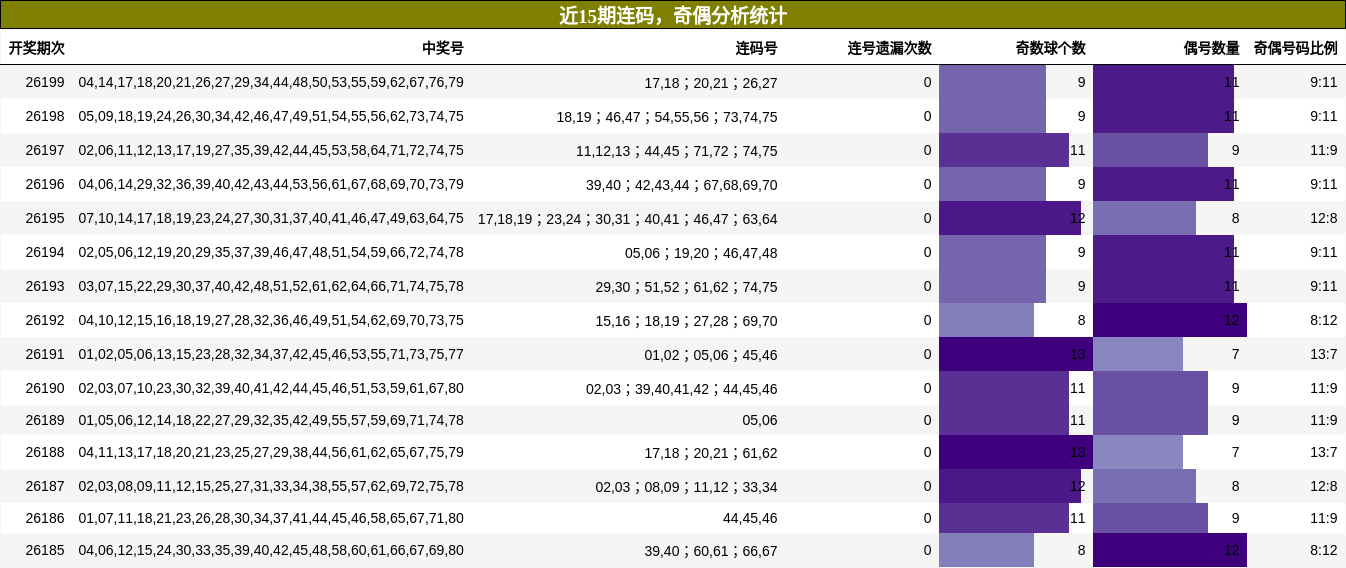Click the 连码号 column header
This screenshot has height=568, width=1346.
click(756, 48)
